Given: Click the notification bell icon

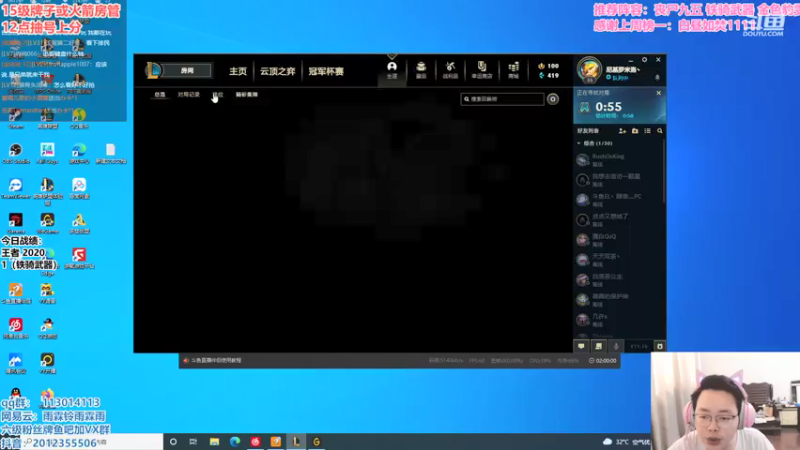Looking at the screenshot, I should [657, 78].
